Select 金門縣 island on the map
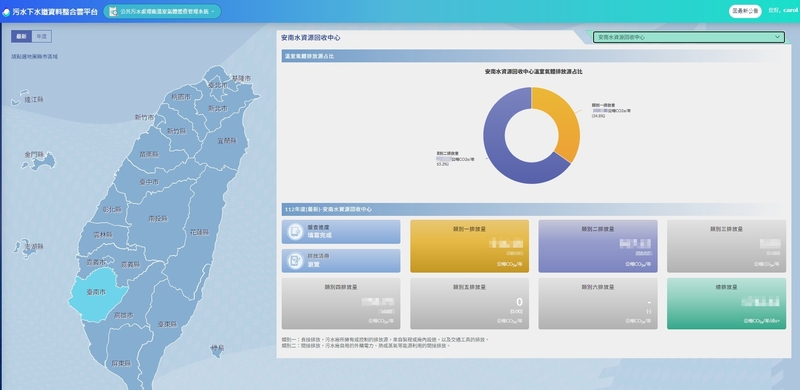 pyautogui.click(x=38, y=159)
